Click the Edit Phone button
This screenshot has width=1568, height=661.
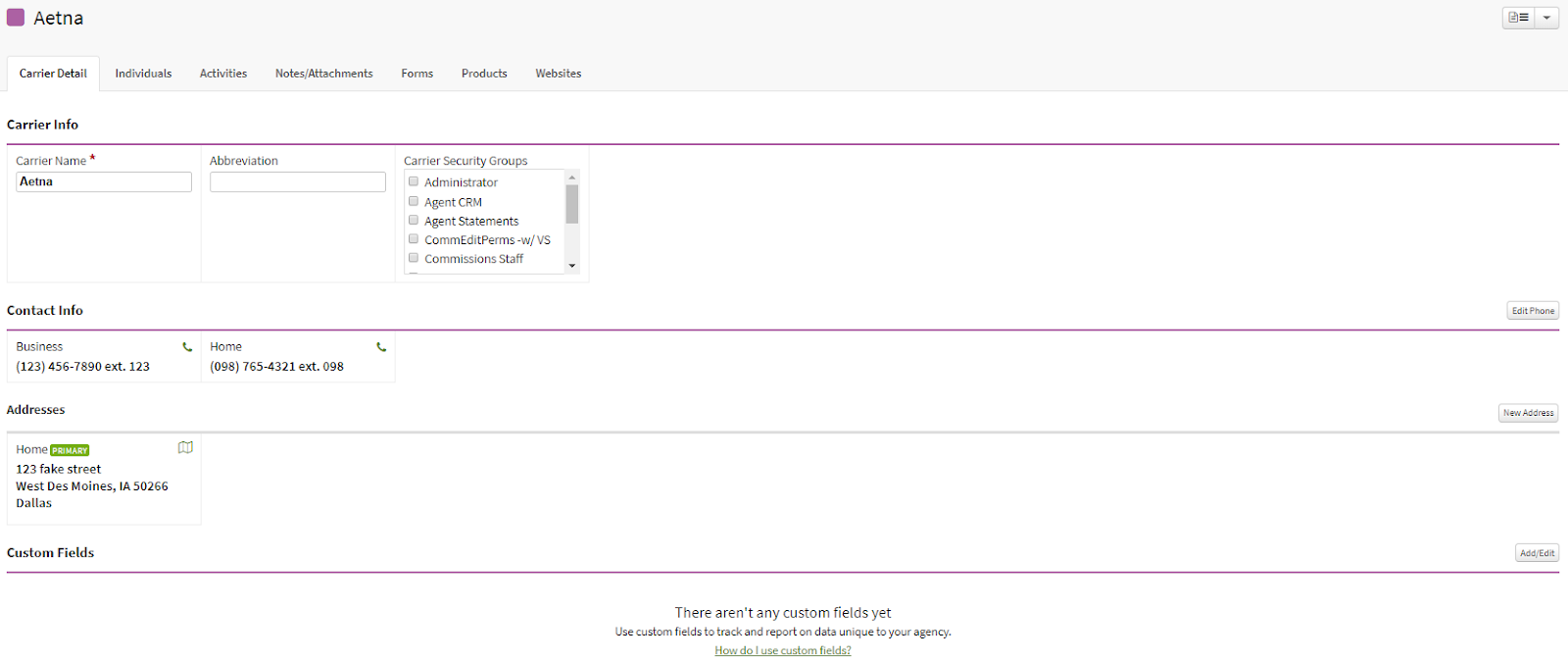[1533, 311]
